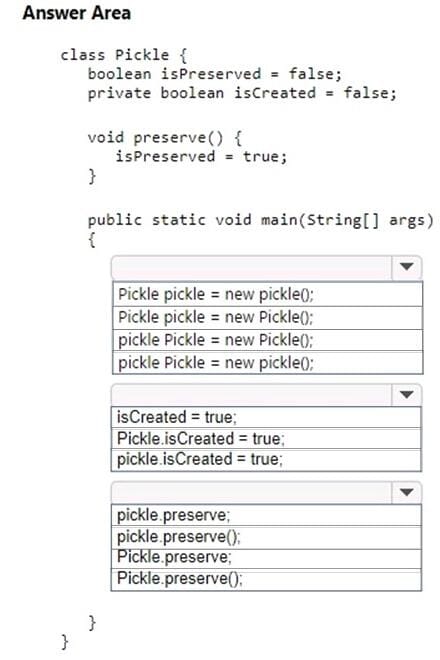Choose "Pickle.preserve;" option
440x660 pixels.
click(x=266, y=558)
